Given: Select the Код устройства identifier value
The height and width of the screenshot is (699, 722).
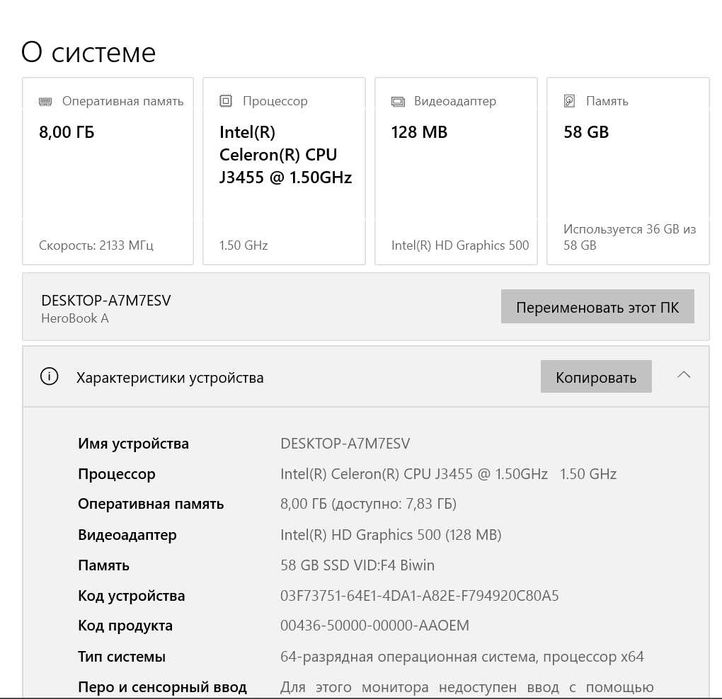Looking at the screenshot, I should coord(419,596).
